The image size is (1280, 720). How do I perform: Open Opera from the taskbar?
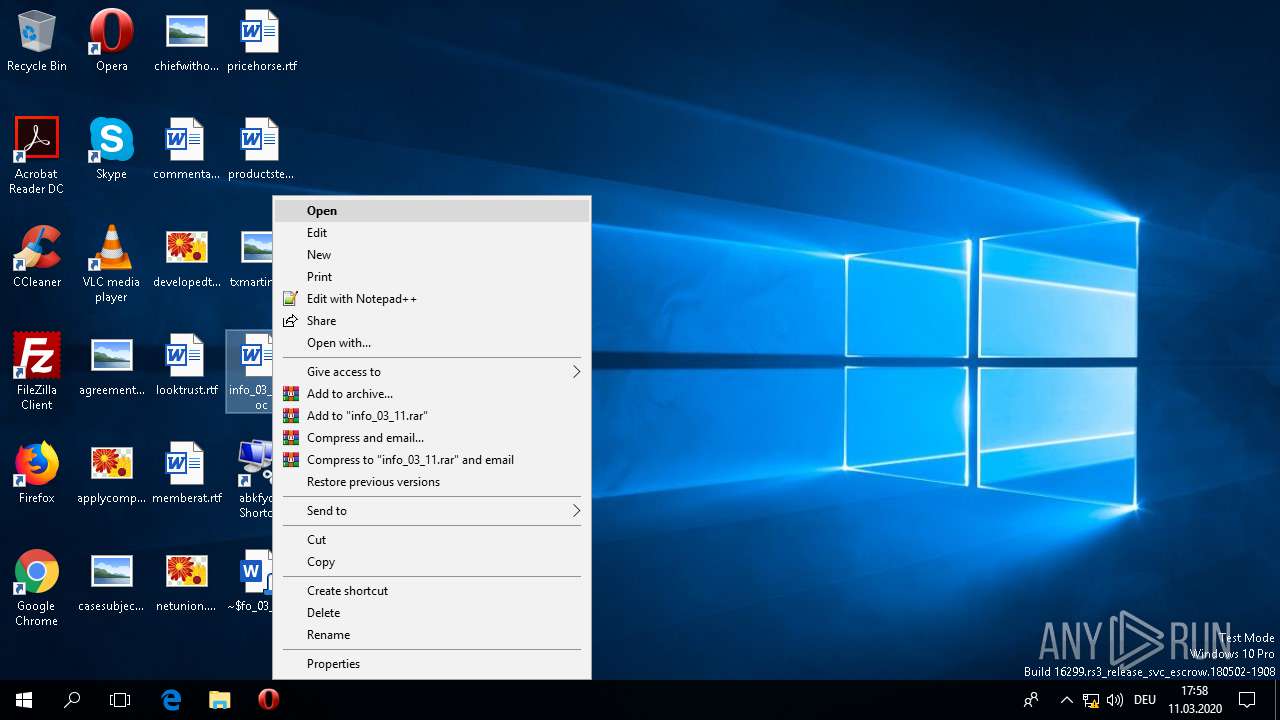[x=268, y=700]
